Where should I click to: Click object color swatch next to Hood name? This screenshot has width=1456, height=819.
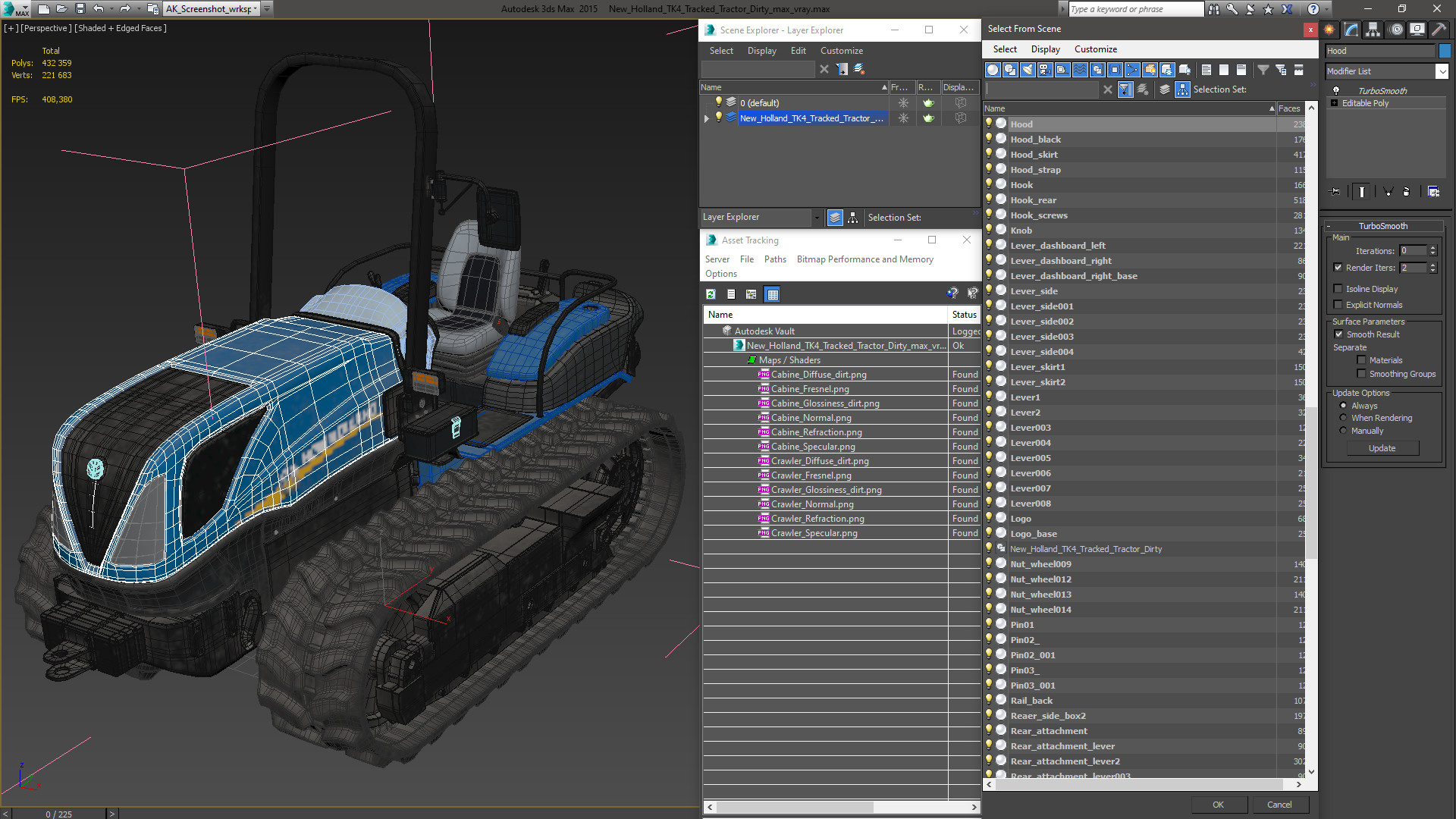tap(1445, 51)
